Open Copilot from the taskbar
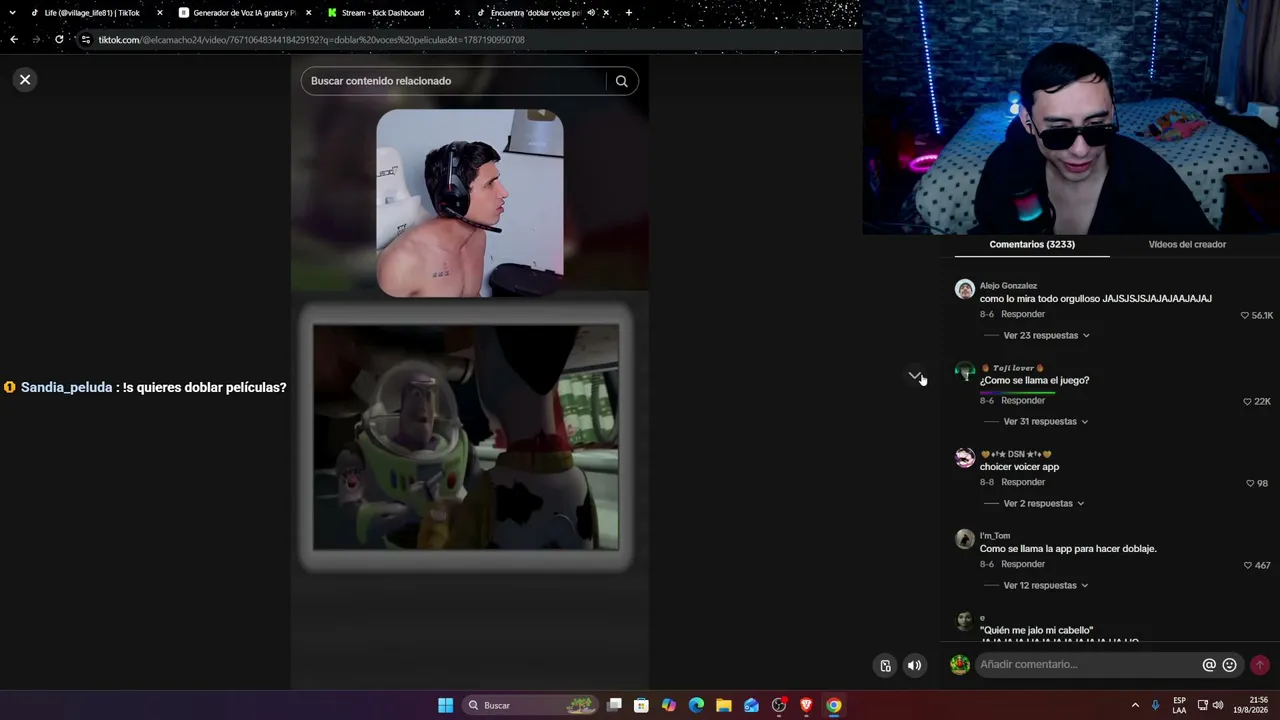 669,706
